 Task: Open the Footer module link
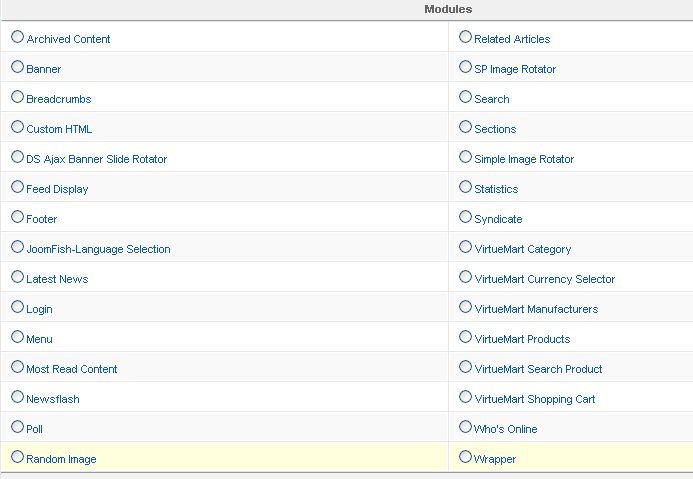(x=42, y=219)
